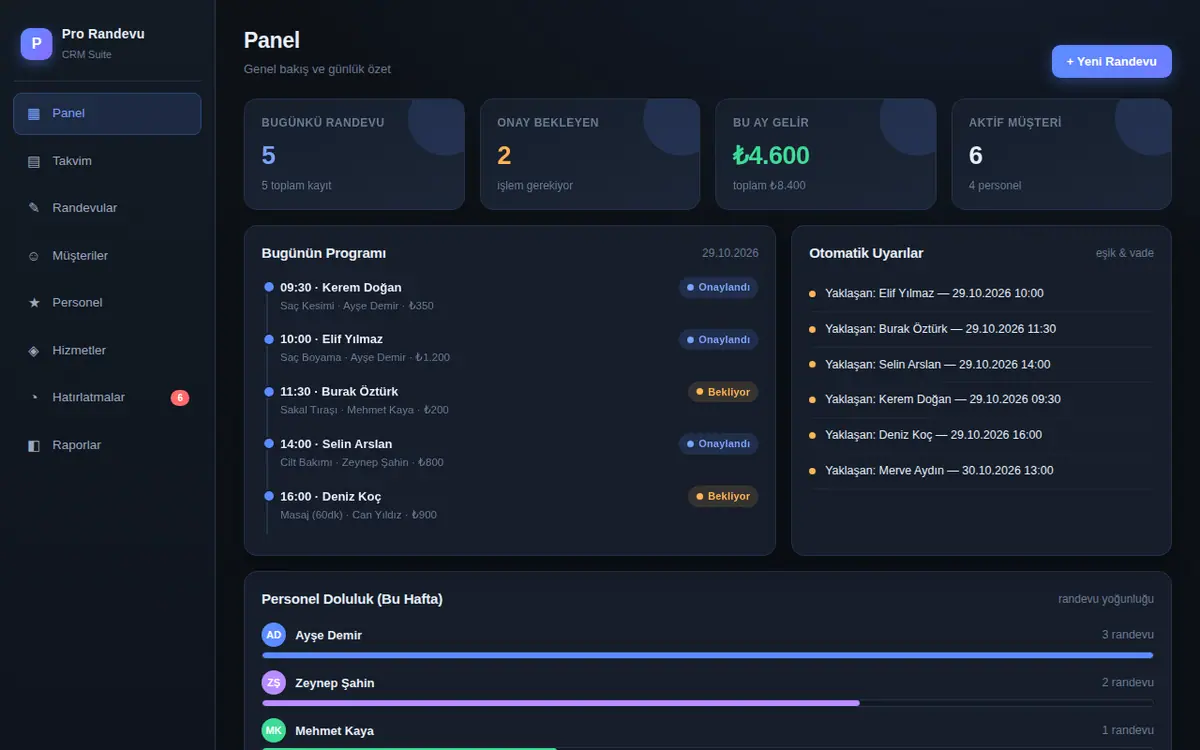The height and width of the screenshot is (750, 1200).
Task: Click Ayşe Demir's AD avatar
Action: (274, 635)
